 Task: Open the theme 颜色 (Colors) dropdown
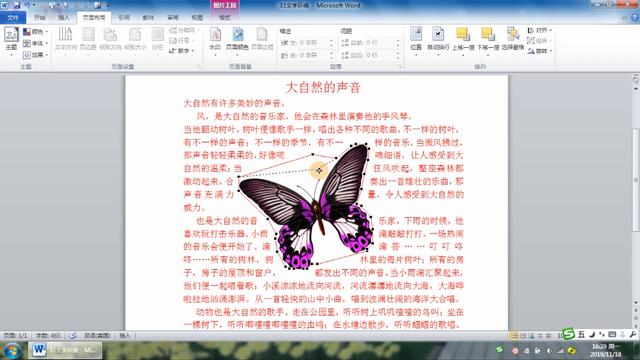tap(36, 31)
